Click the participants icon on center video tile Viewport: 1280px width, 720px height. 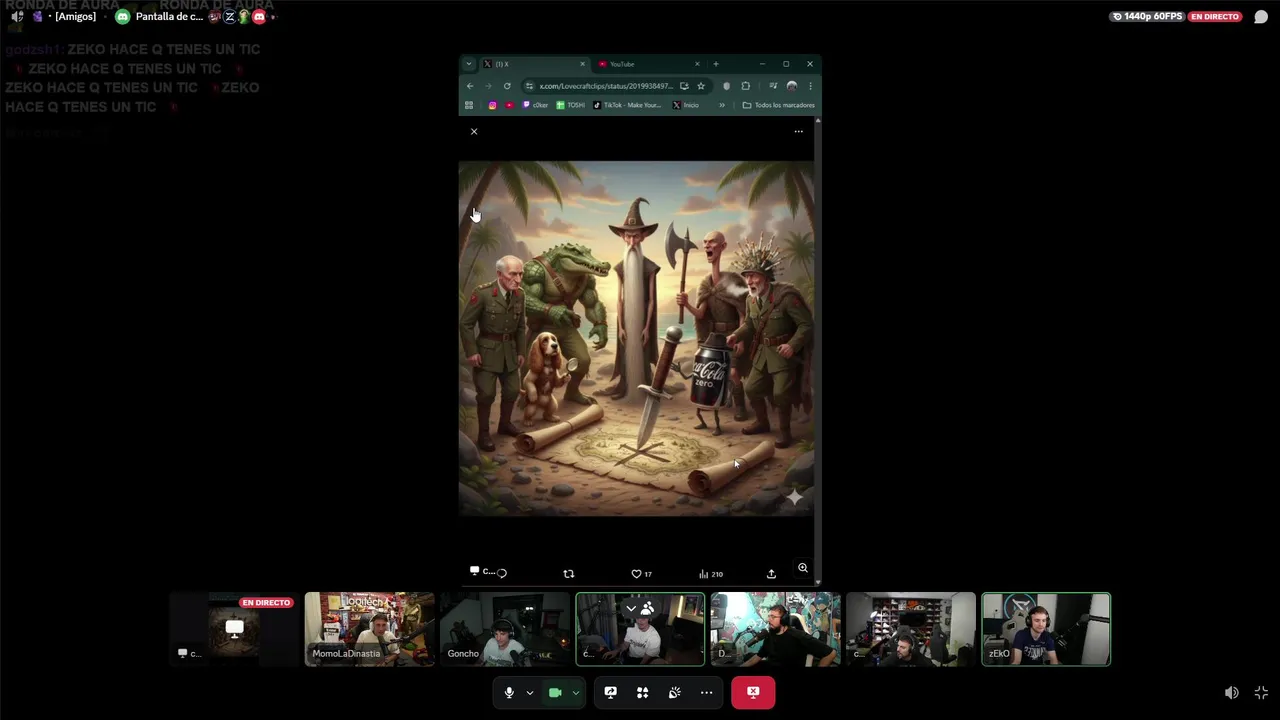point(648,608)
